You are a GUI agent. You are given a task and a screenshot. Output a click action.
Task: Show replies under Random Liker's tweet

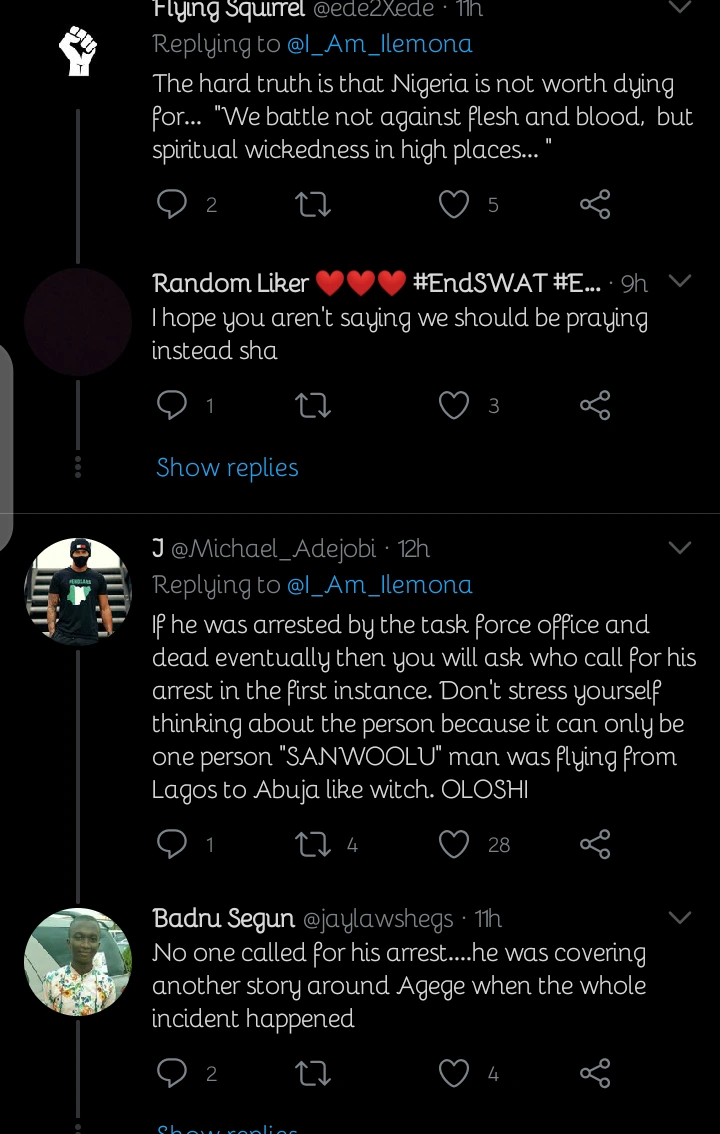[x=227, y=468]
